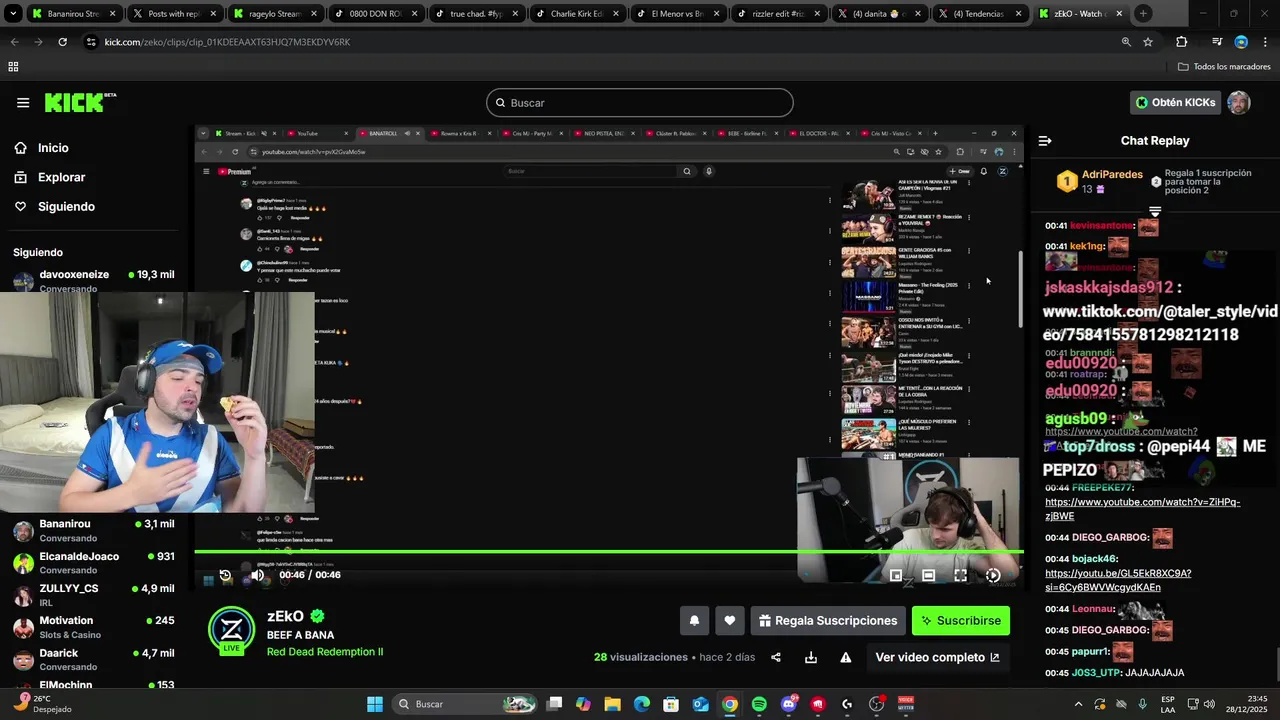The width and height of the screenshot is (1280, 720).
Task: Enter fullscreen in the video player
Action: click(x=960, y=575)
